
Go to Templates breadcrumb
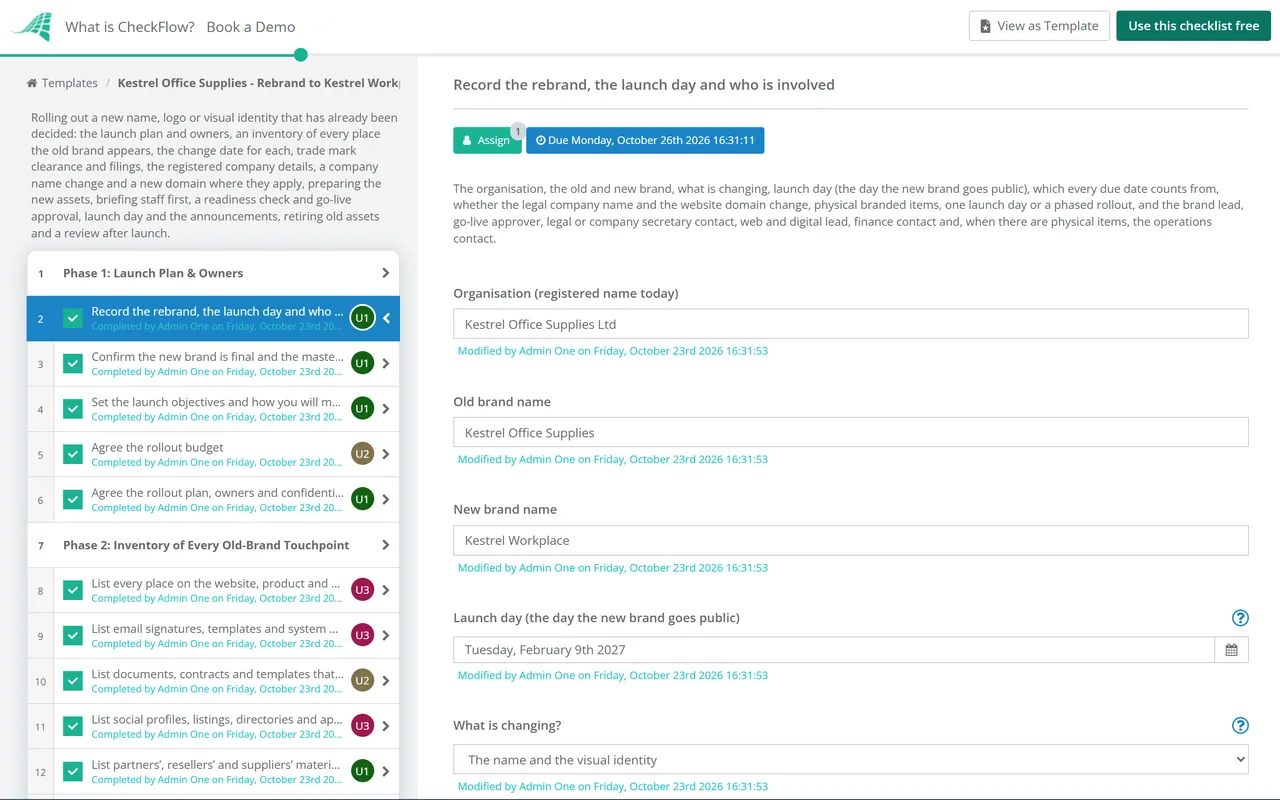70,83
